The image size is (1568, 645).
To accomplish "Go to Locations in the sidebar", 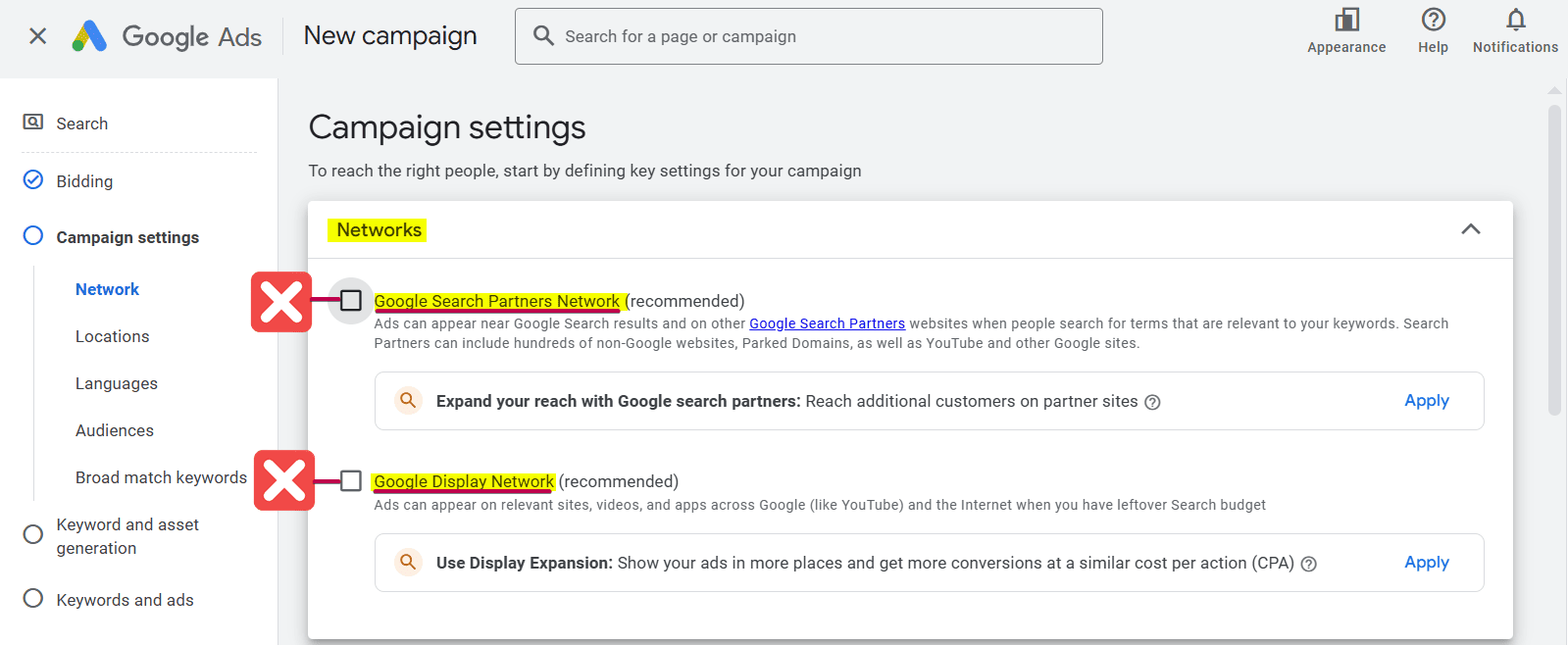I will pyautogui.click(x=113, y=336).
